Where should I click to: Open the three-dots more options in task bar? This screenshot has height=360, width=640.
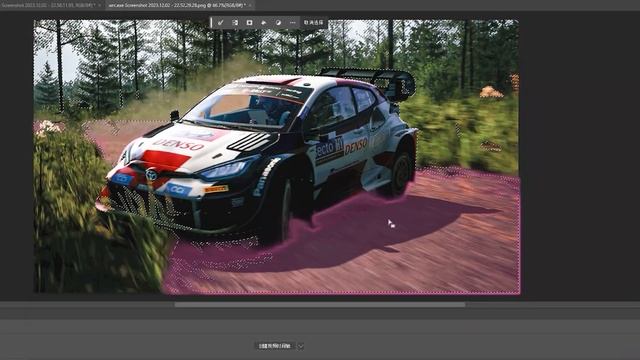[293, 22]
